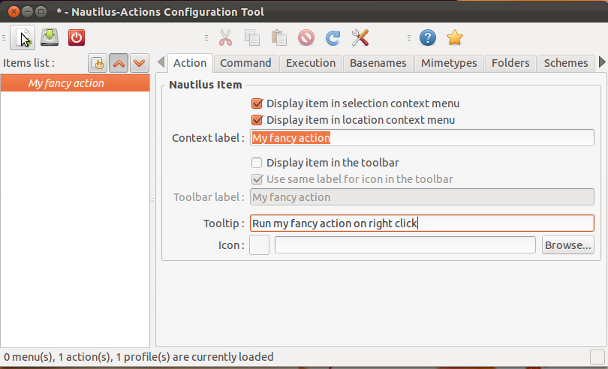Open the Mimetypes tab
The image size is (608, 369).
point(449,63)
